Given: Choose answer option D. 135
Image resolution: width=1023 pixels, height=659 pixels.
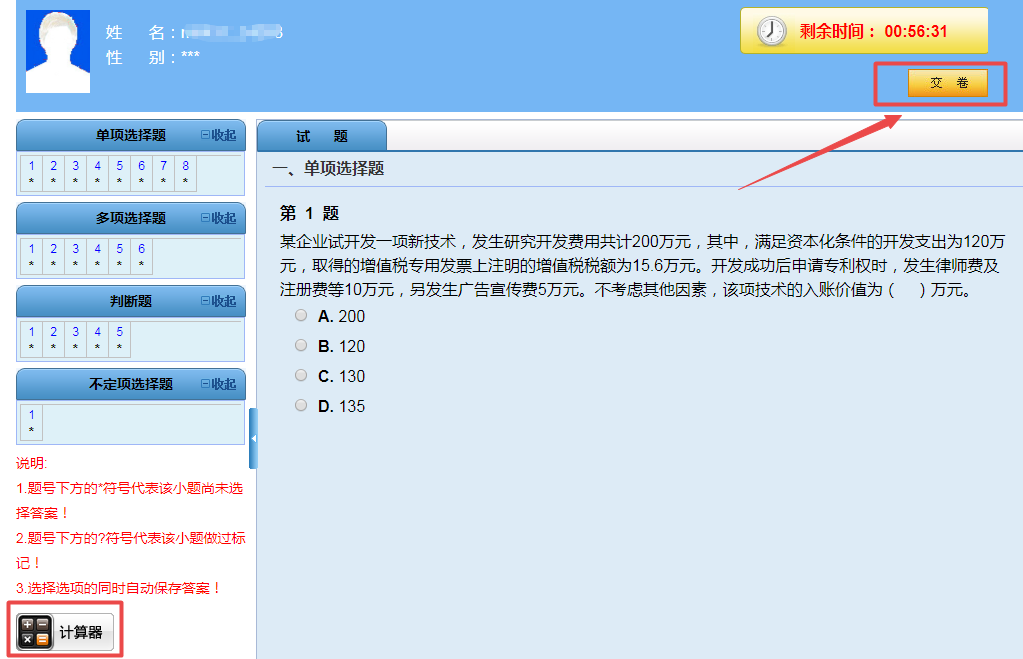Looking at the screenshot, I should (x=300, y=405).
